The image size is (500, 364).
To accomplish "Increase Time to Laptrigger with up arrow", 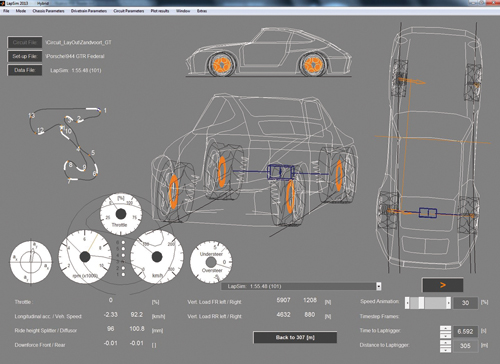I will [x=445, y=328].
